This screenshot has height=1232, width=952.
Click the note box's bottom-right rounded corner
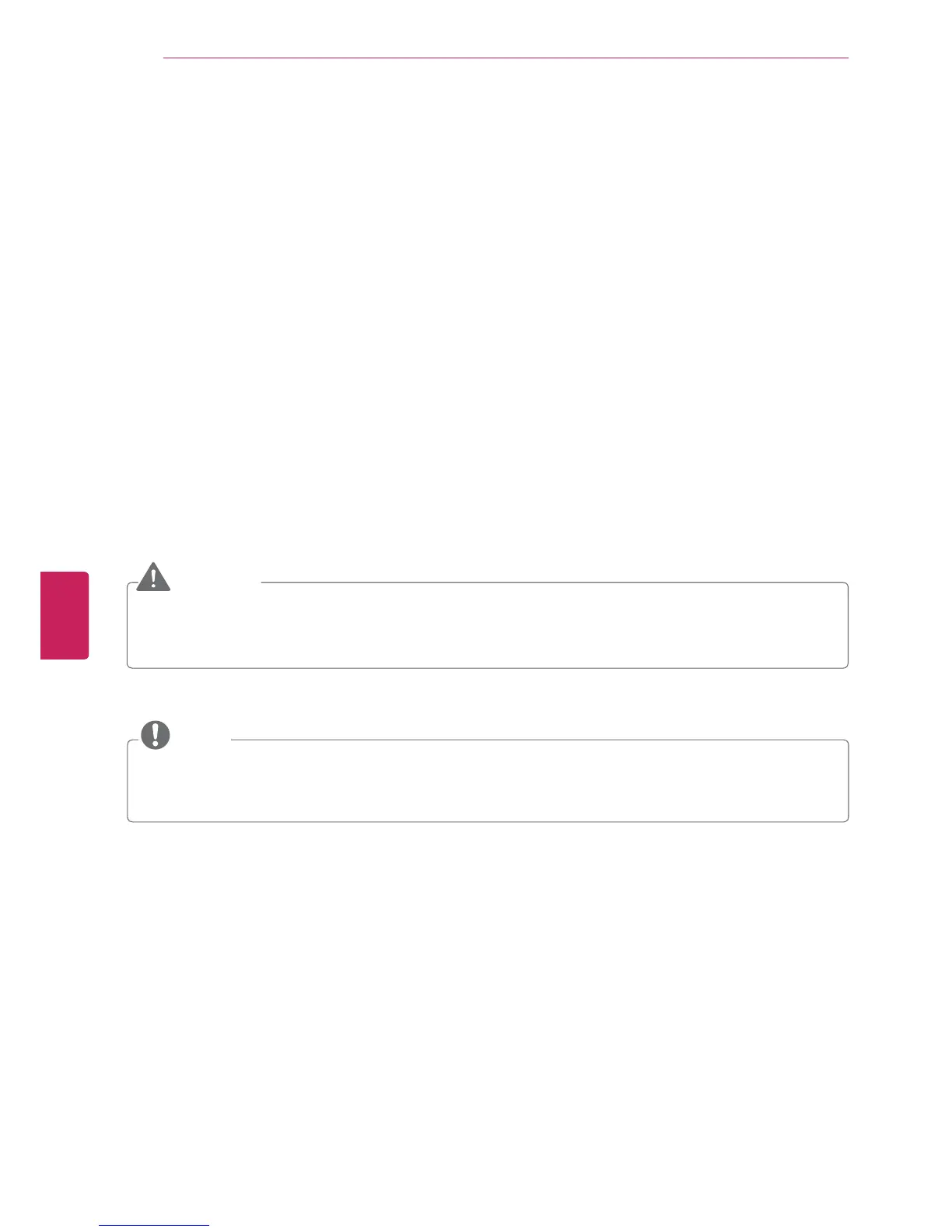click(845, 820)
